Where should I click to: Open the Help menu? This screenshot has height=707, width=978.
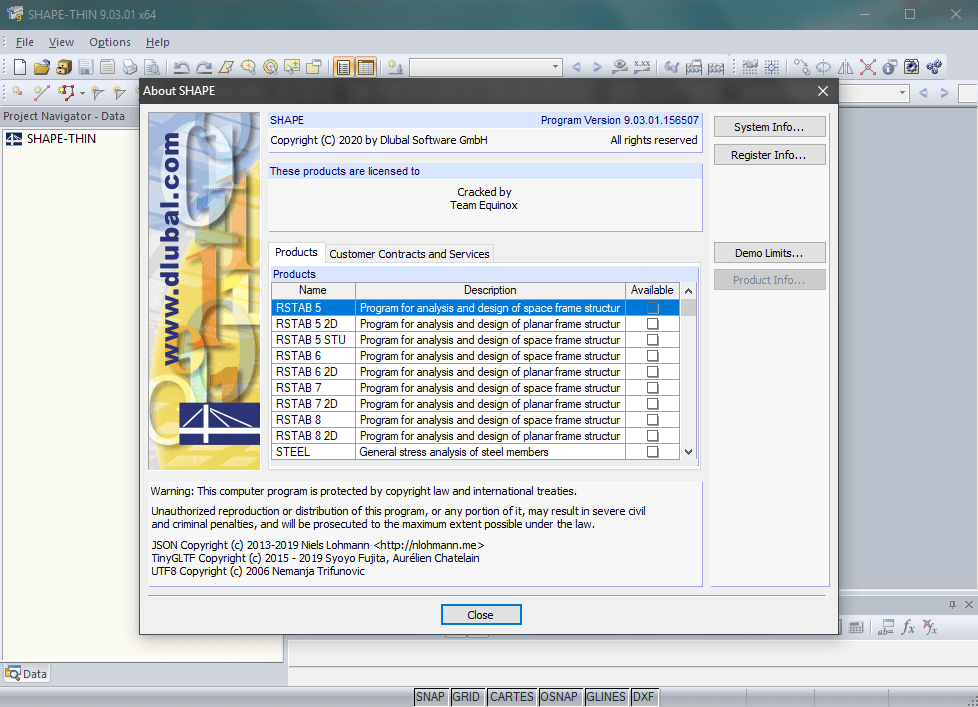157,42
